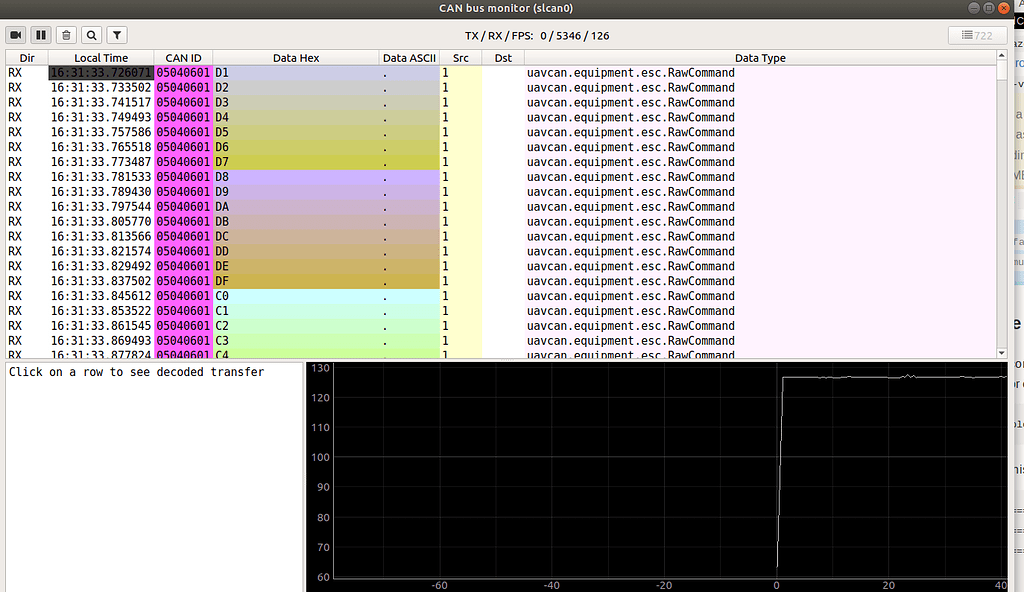This screenshot has height=592, width=1024.
Task: Select timestamp 16:31:33.741517
Action: (x=101, y=103)
